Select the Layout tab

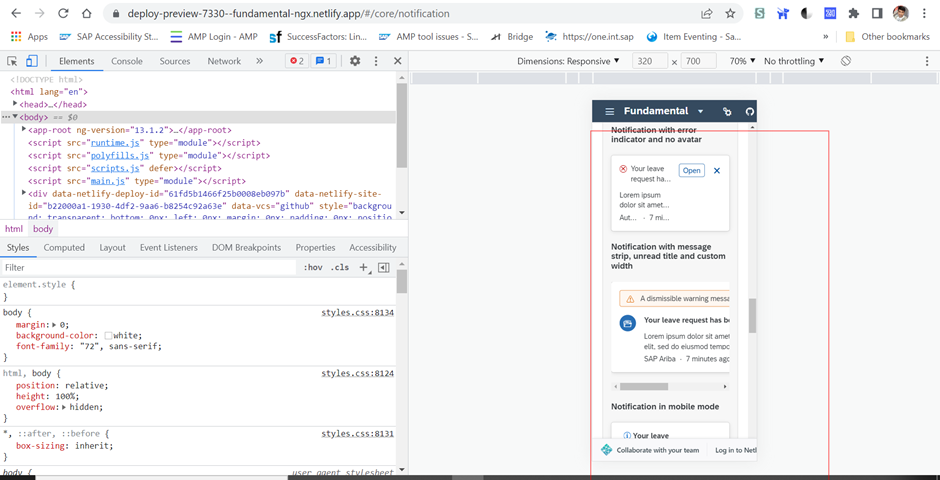tap(113, 247)
